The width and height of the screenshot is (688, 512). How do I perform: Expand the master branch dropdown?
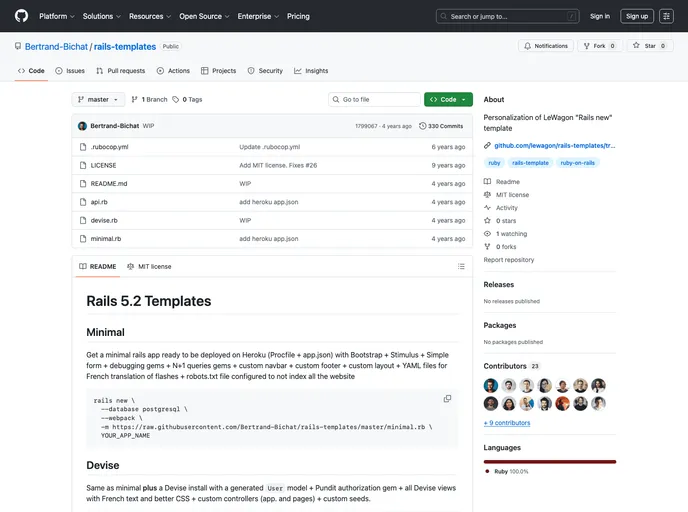pos(99,100)
